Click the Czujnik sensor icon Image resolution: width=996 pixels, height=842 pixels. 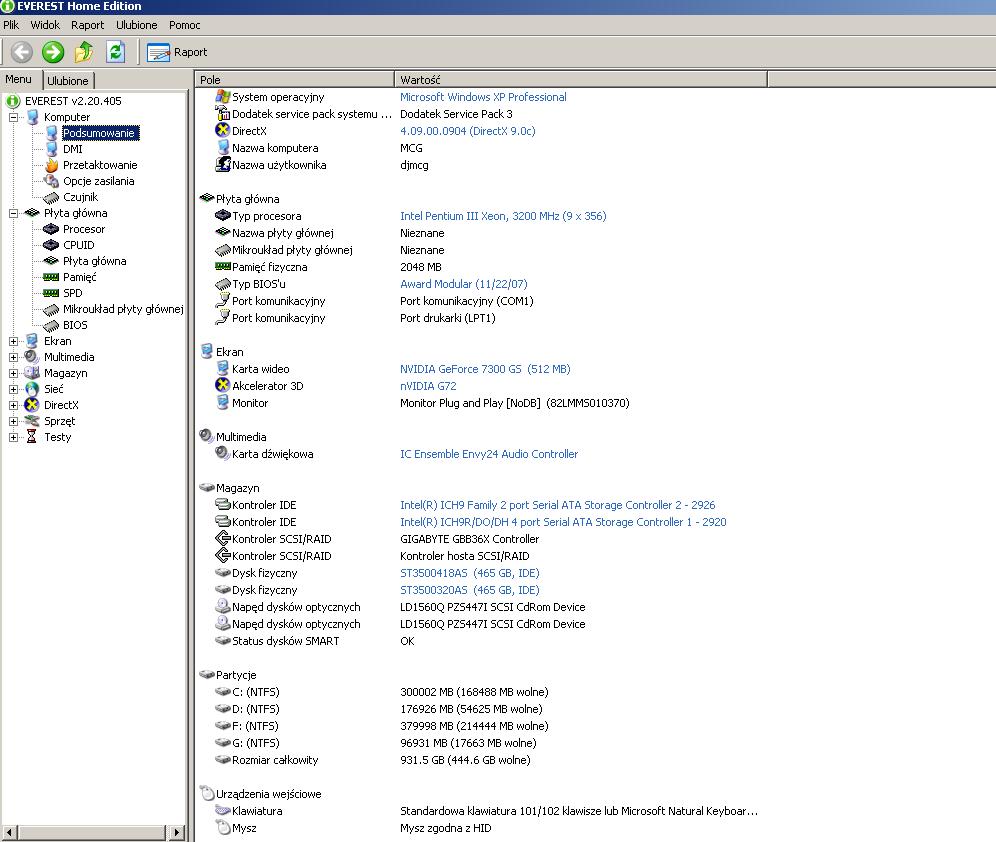51,197
